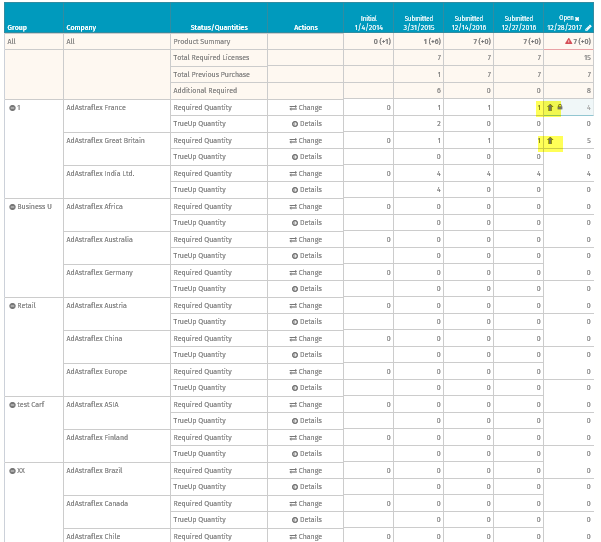Click Open required quantity cell for AdAstraflex France
The height and width of the screenshot is (542, 601).
click(x=580, y=107)
